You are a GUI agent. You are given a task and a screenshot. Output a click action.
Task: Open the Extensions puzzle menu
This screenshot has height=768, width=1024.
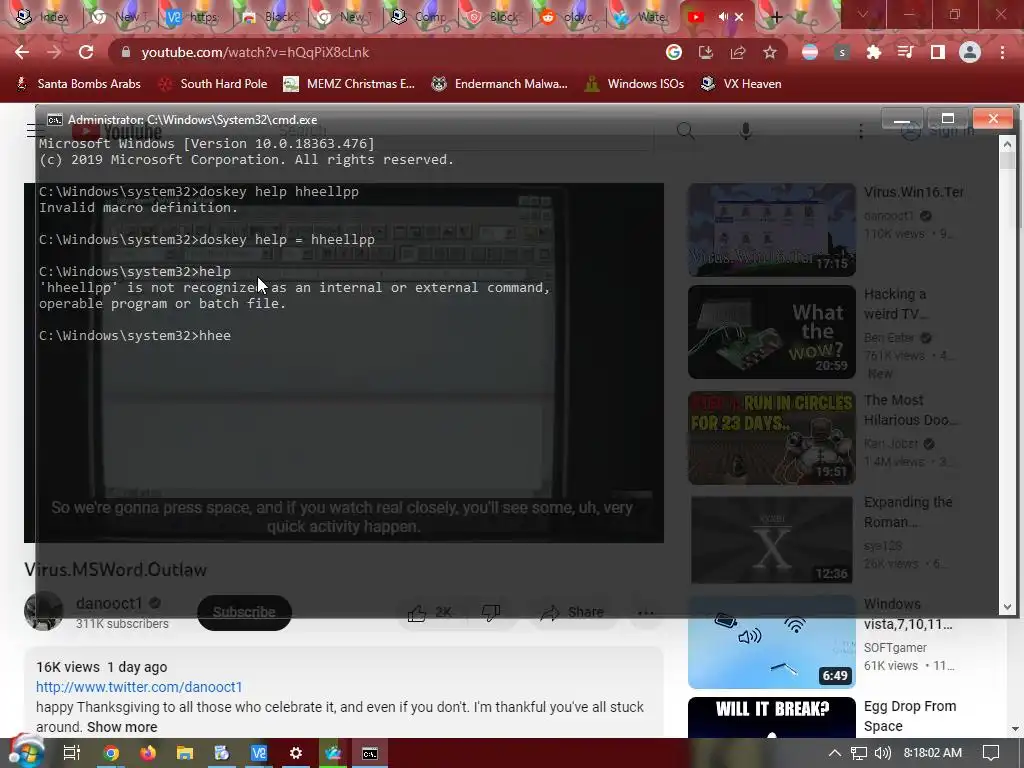(x=874, y=52)
